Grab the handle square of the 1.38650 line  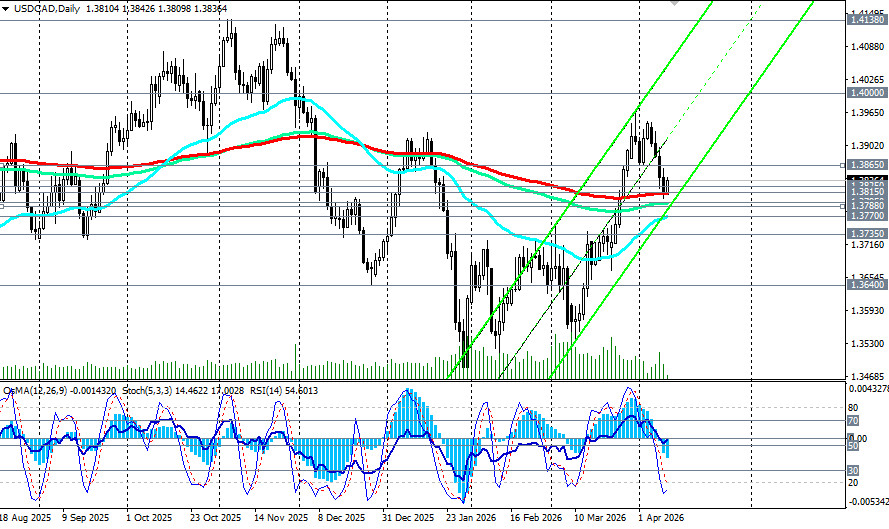pos(843,166)
